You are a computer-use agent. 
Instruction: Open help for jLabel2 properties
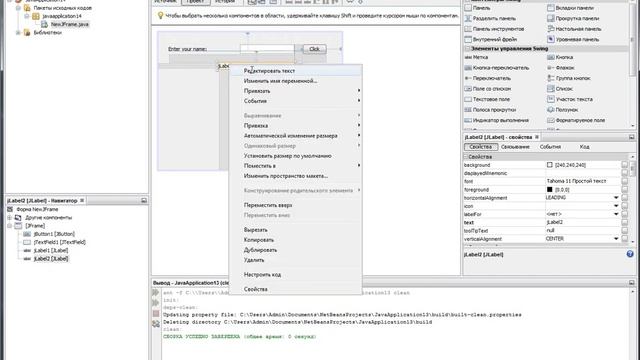pos(630,254)
